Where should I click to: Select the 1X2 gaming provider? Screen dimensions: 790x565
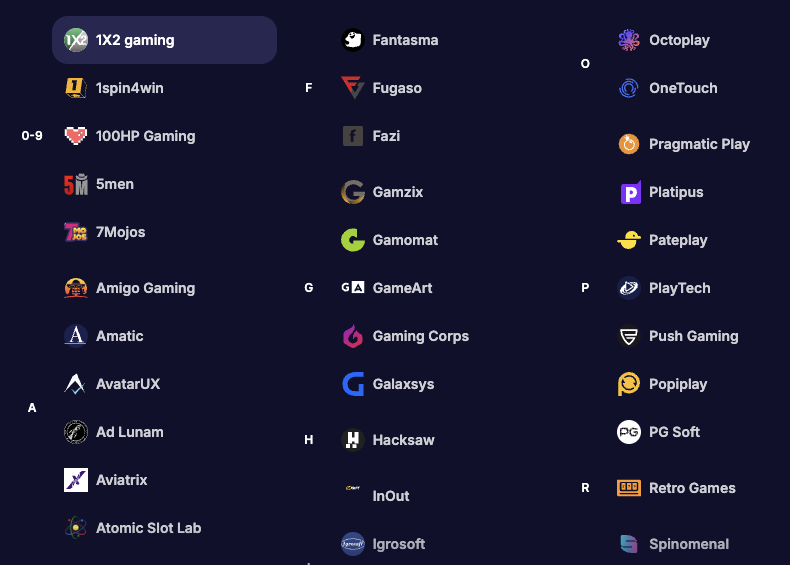(164, 40)
